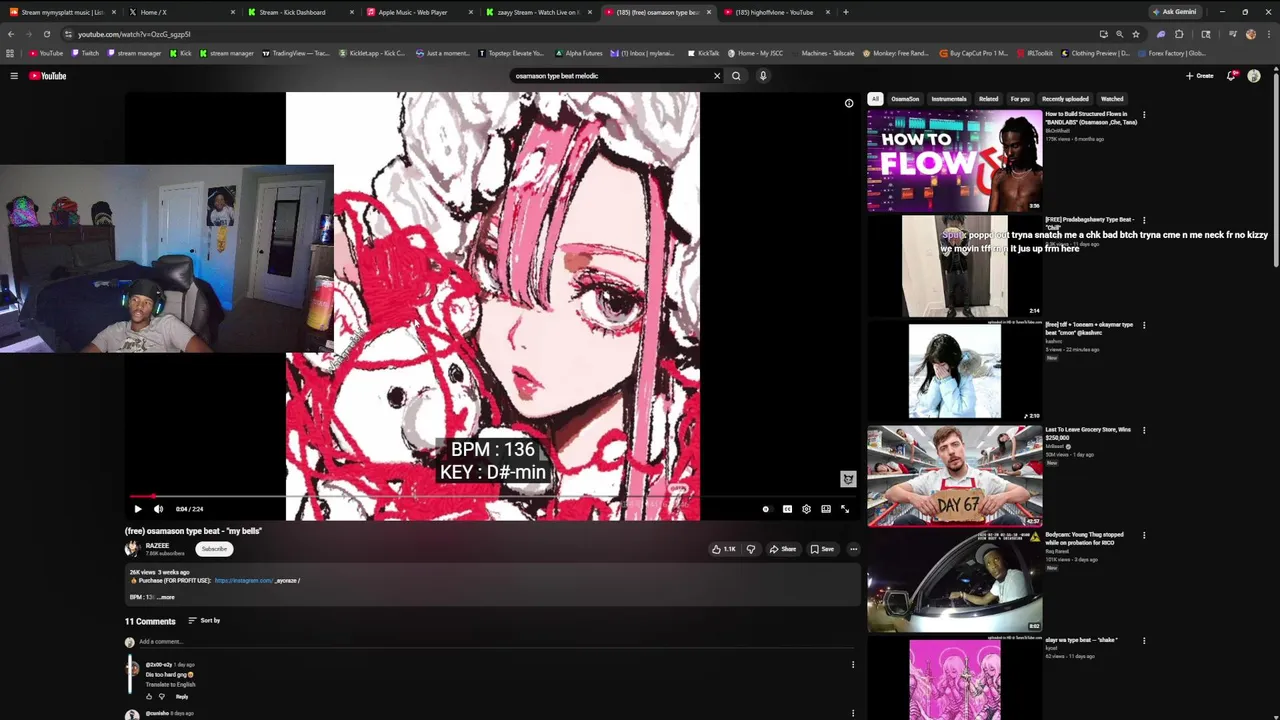Save the video to a playlist
This screenshot has height=720, width=1280.
click(x=822, y=549)
